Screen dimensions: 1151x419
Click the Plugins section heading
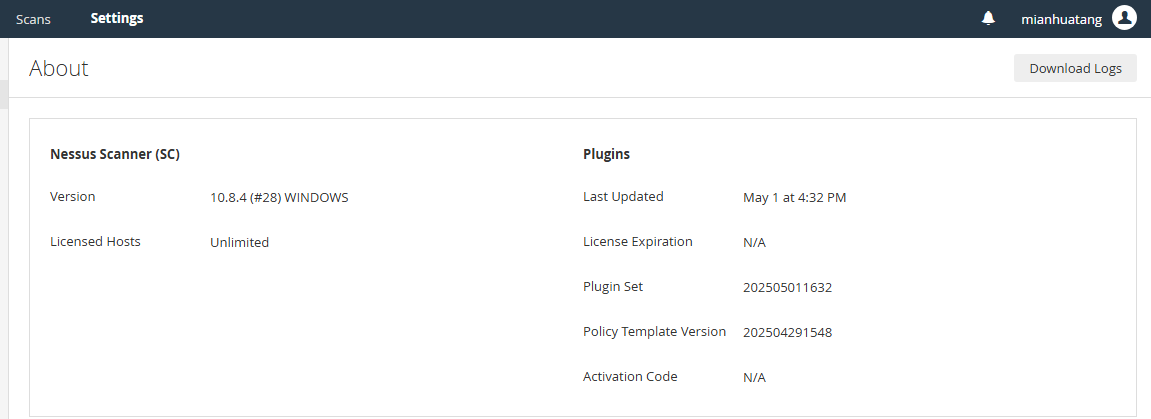(x=606, y=154)
